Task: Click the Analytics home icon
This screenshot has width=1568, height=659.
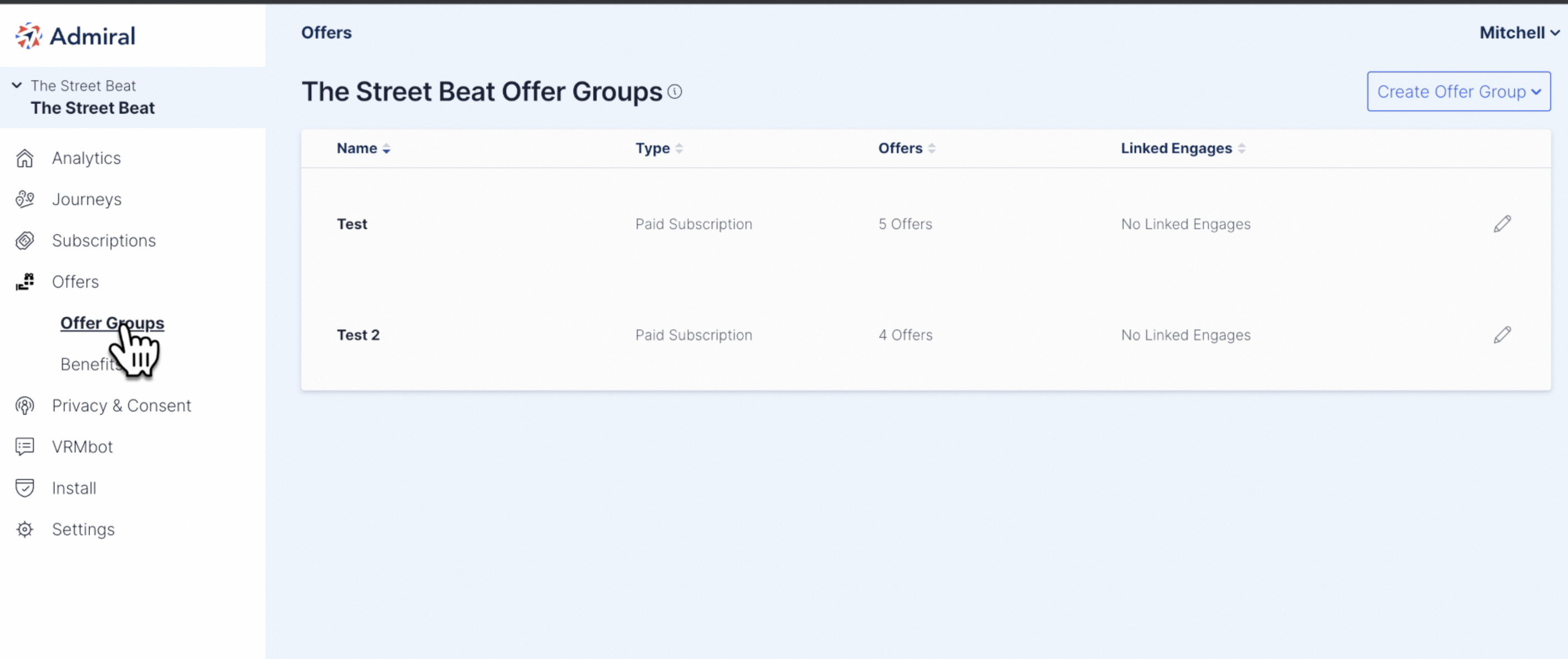Action: pyautogui.click(x=25, y=158)
